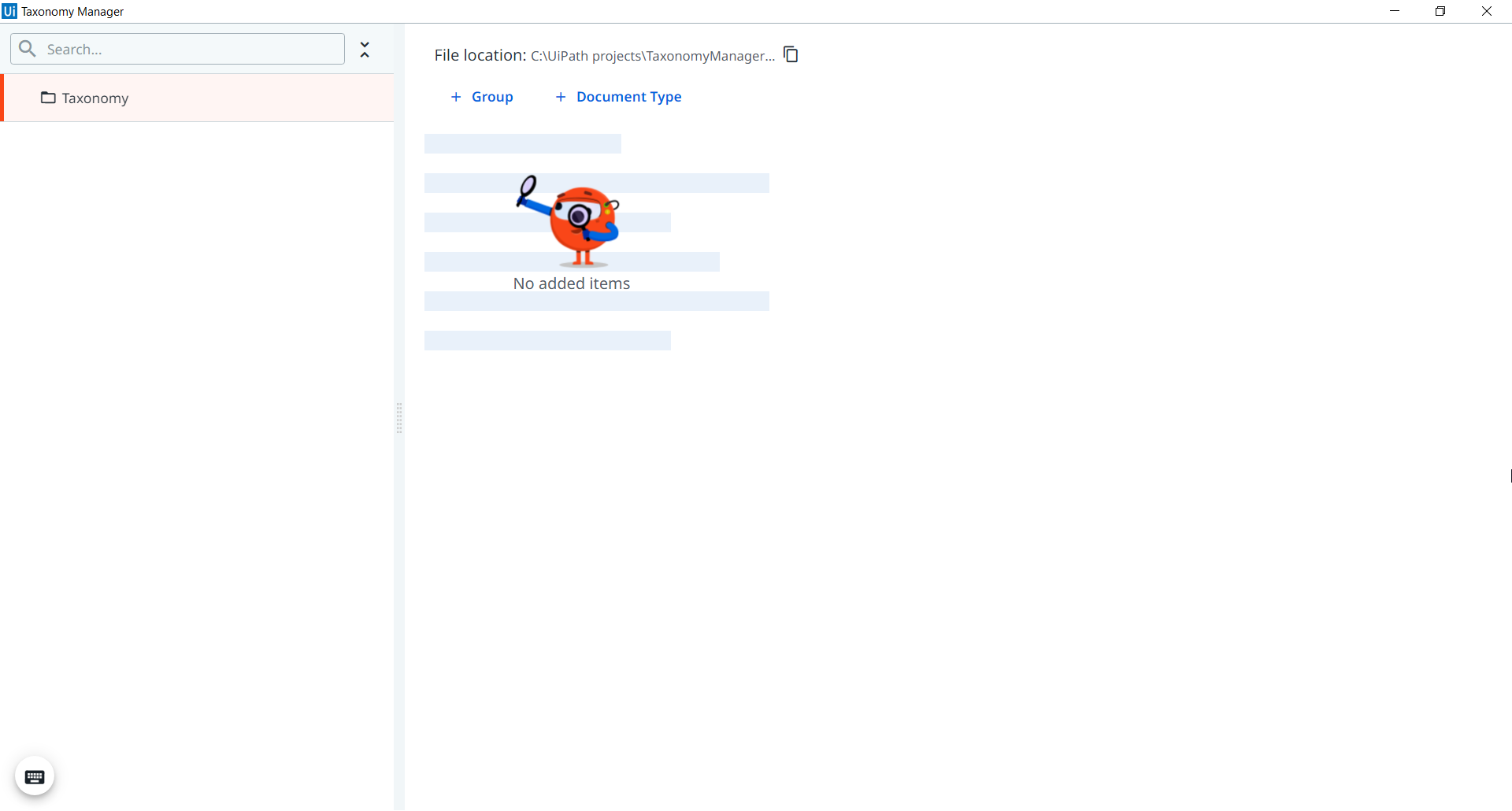Select the Taxonomy tree node
This screenshot has height=811, width=1512.
tap(95, 98)
